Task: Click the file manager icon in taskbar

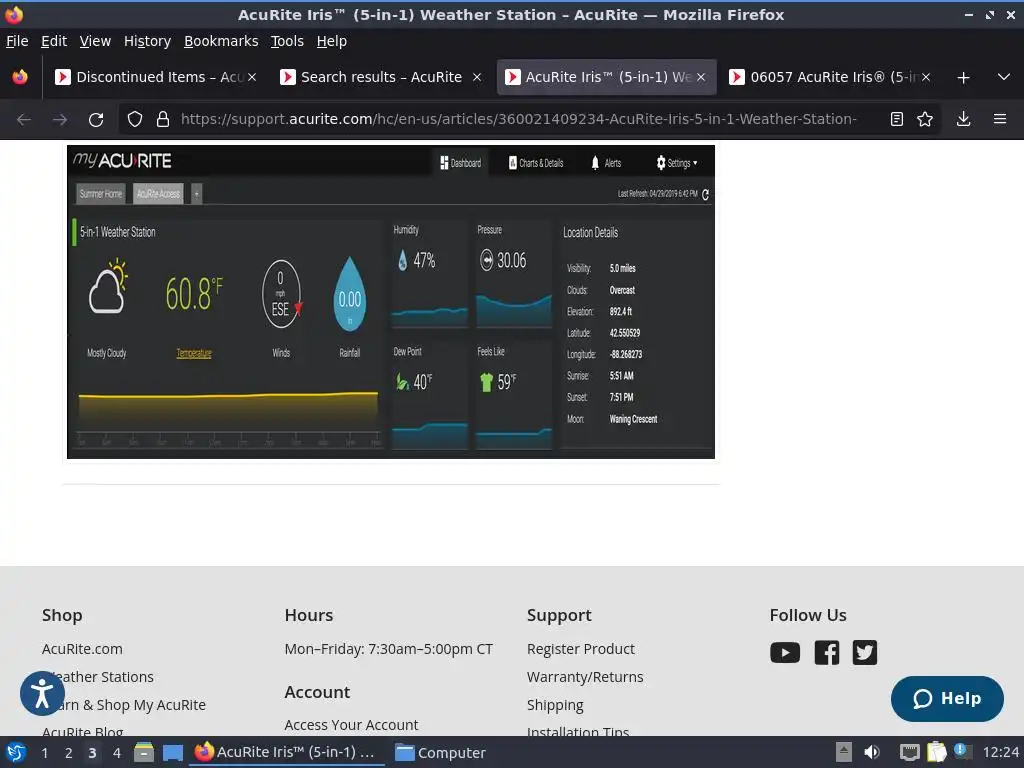Action: [x=144, y=752]
